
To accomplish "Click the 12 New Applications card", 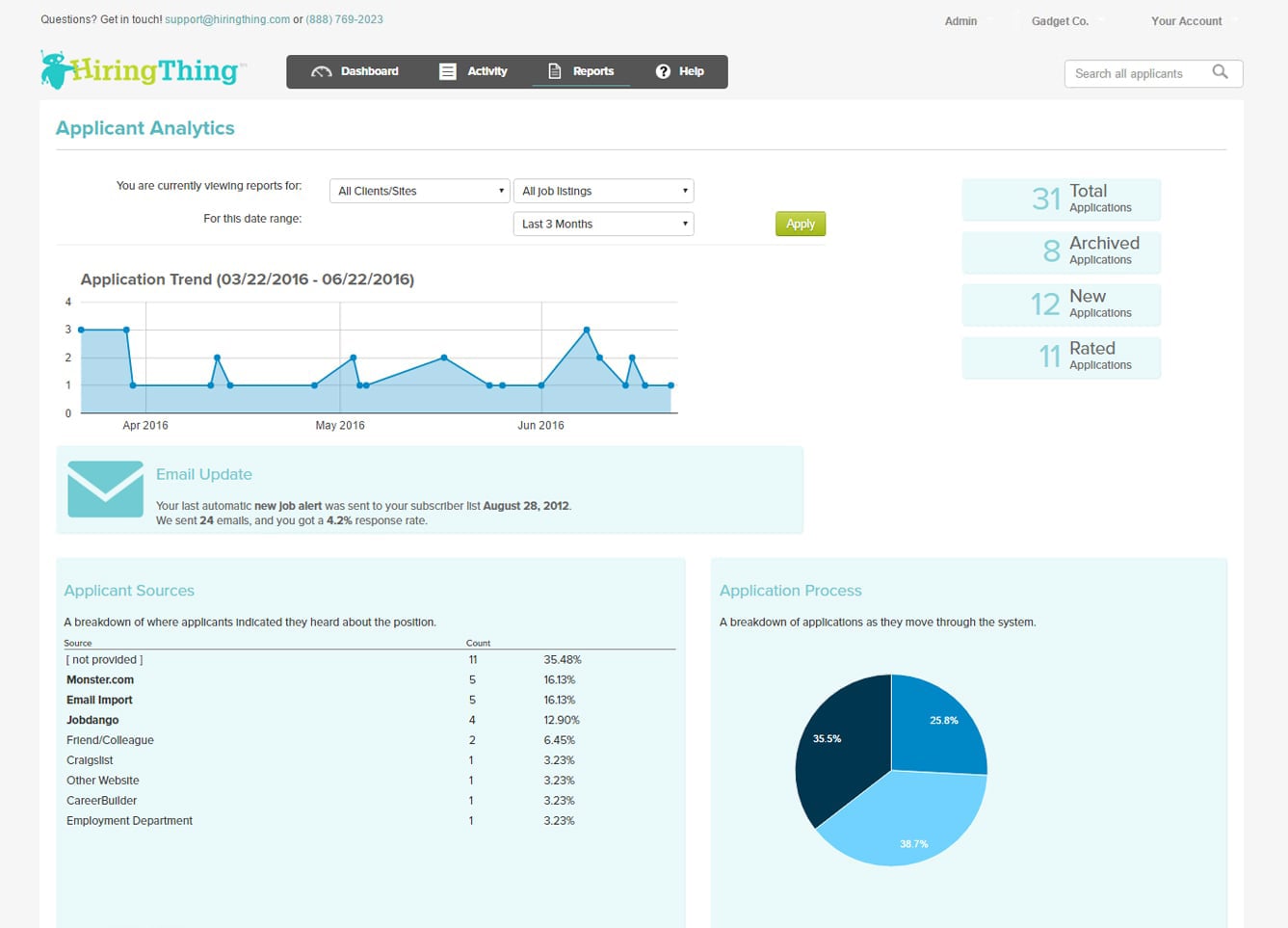I will point(1062,305).
